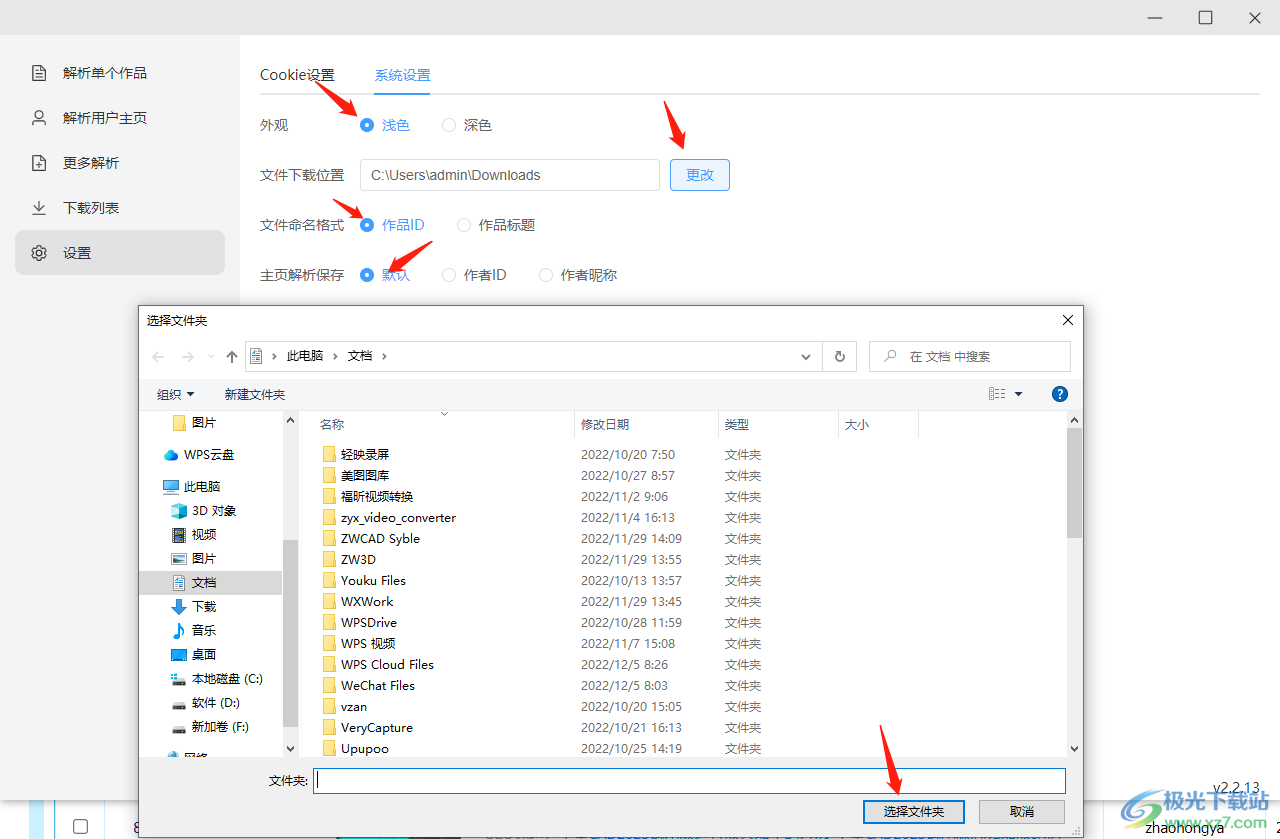This screenshot has width=1280, height=839.
Task: Click 在 文档 中搜索 search box
Action: click(x=970, y=356)
